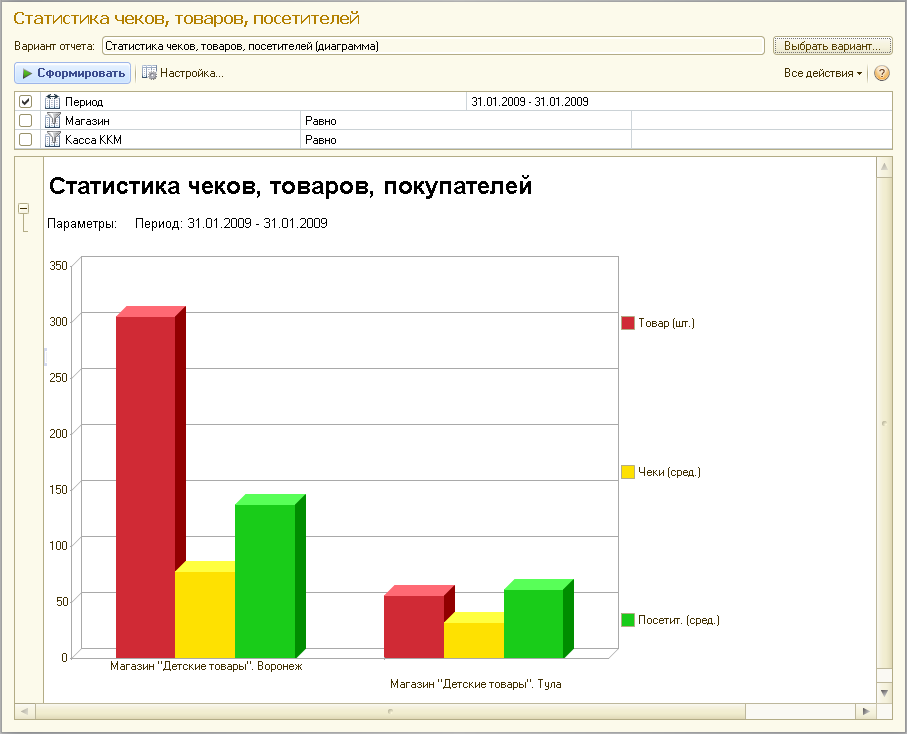
Task: Click the empty value cell for Касса ККМ
Action: click(761, 140)
